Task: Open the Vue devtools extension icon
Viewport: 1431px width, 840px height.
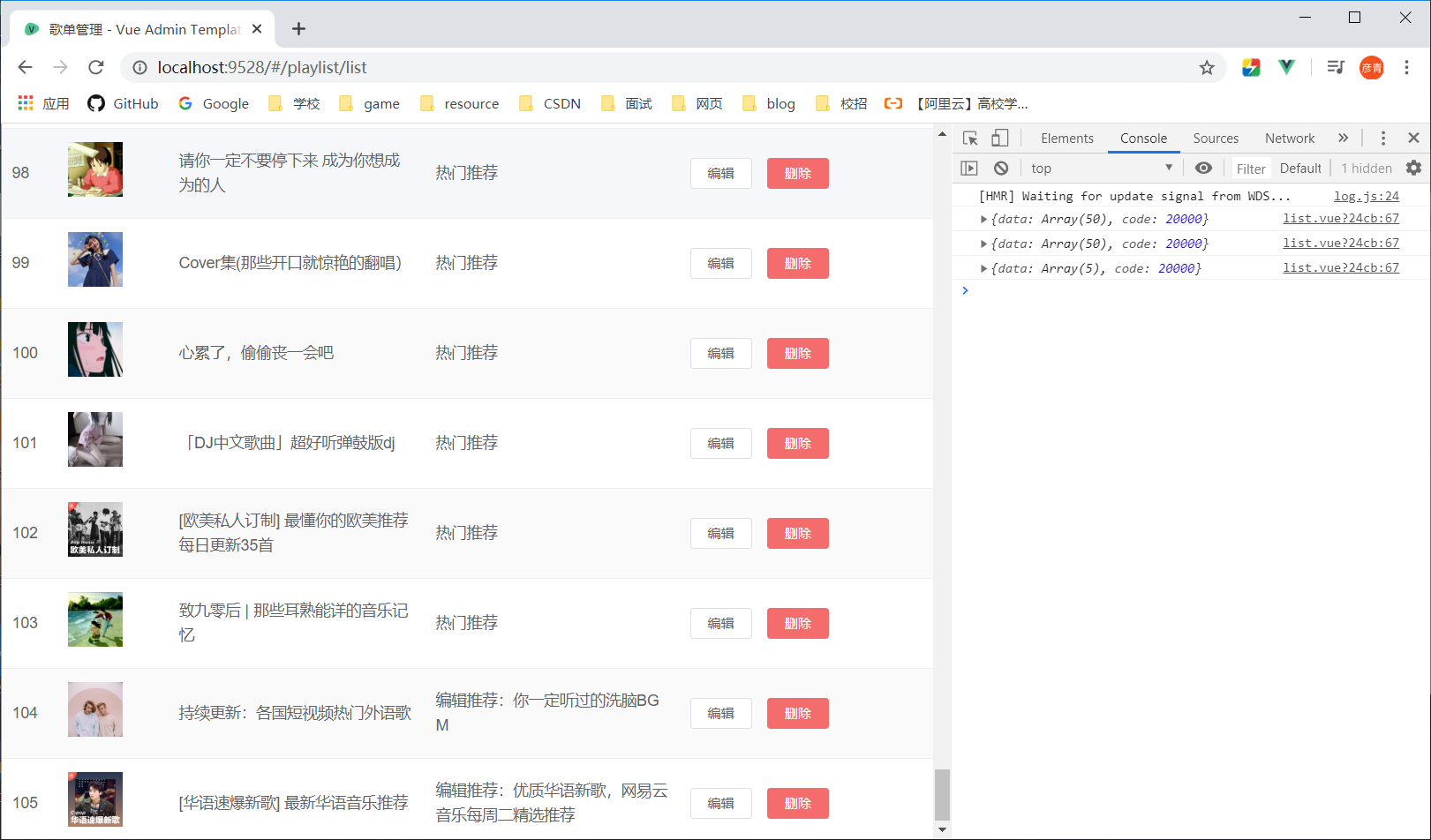Action: tap(1286, 67)
